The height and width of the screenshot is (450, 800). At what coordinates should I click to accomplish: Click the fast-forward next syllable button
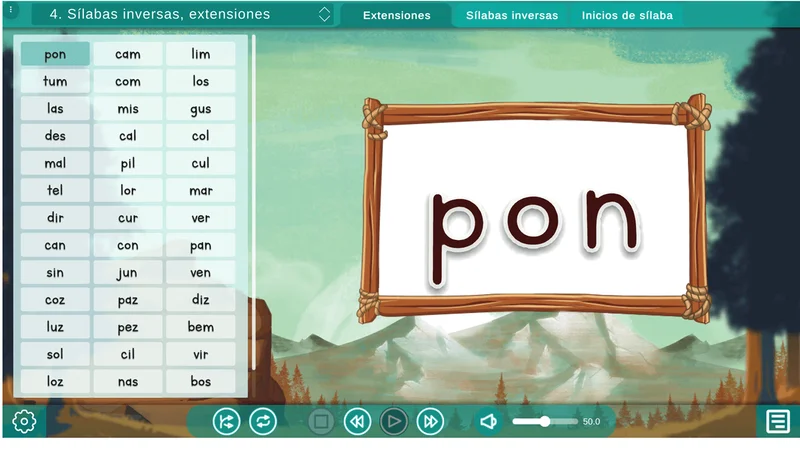(x=430, y=421)
